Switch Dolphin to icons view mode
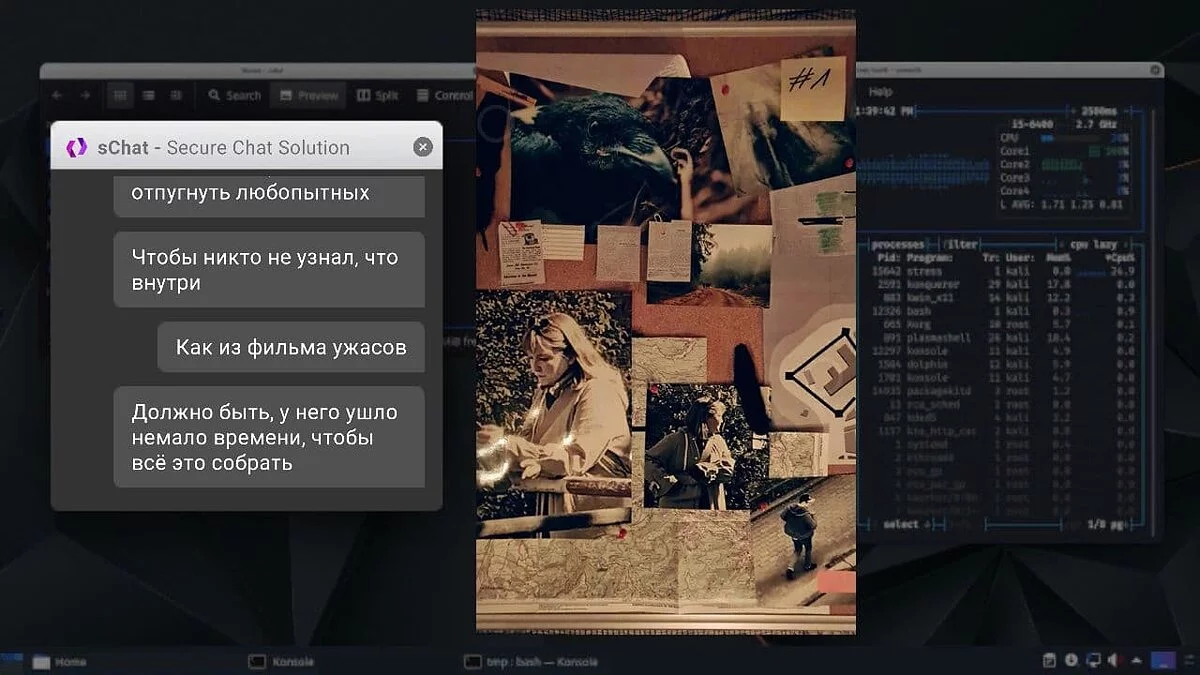1200x675 pixels. (x=119, y=95)
